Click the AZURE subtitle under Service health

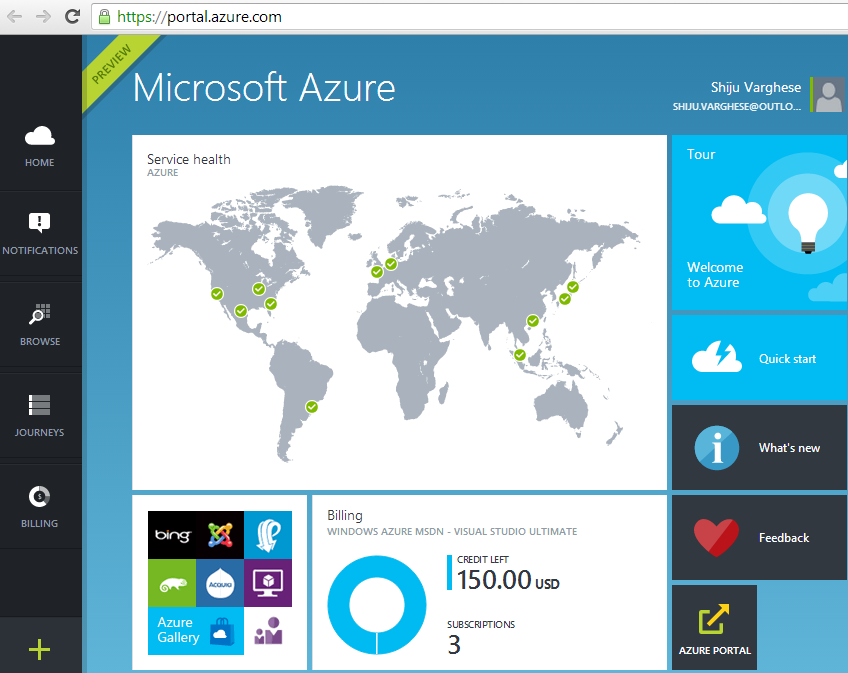(x=163, y=173)
